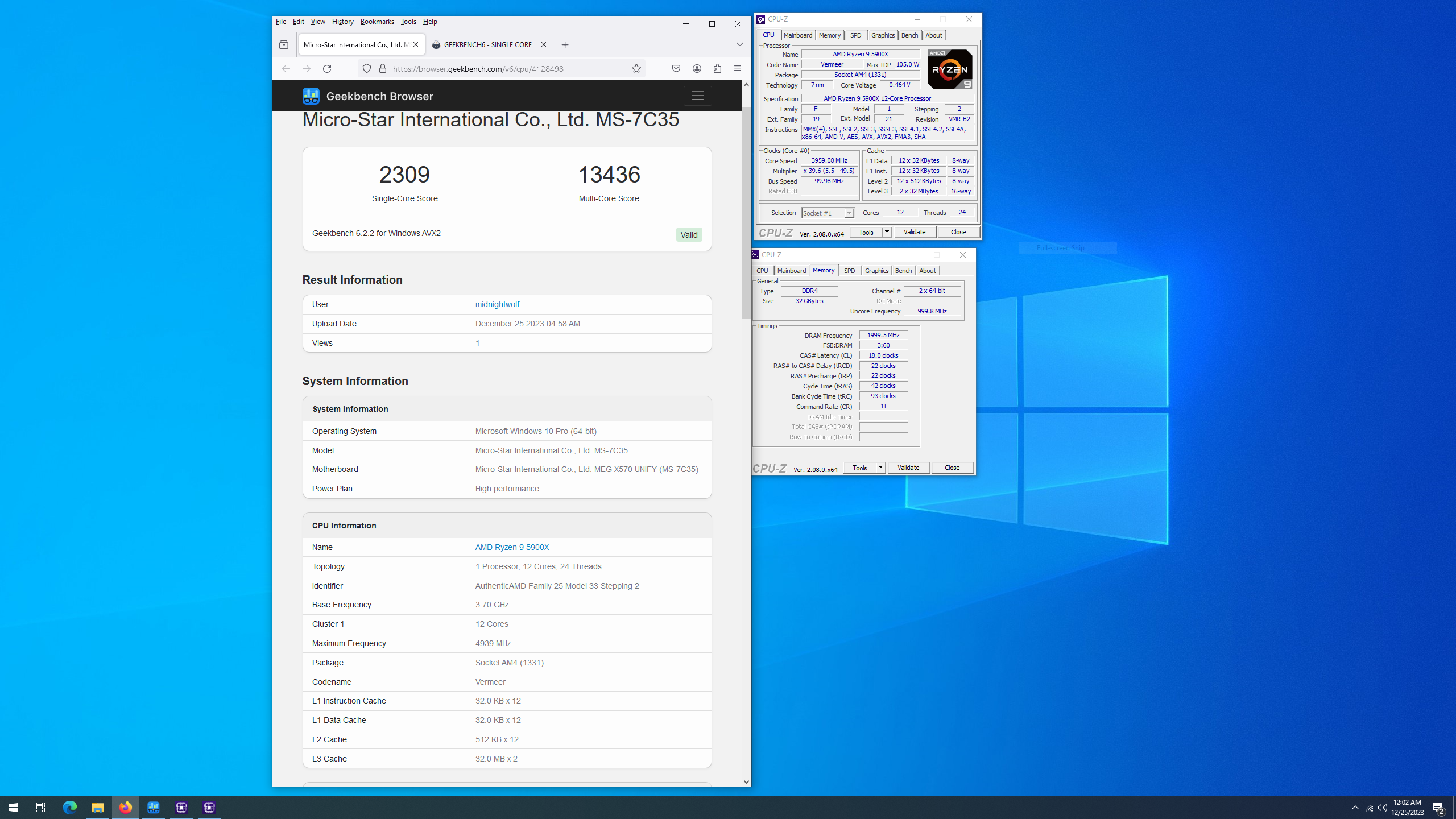Activate the last CPU-Z taskbar icon

209,808
